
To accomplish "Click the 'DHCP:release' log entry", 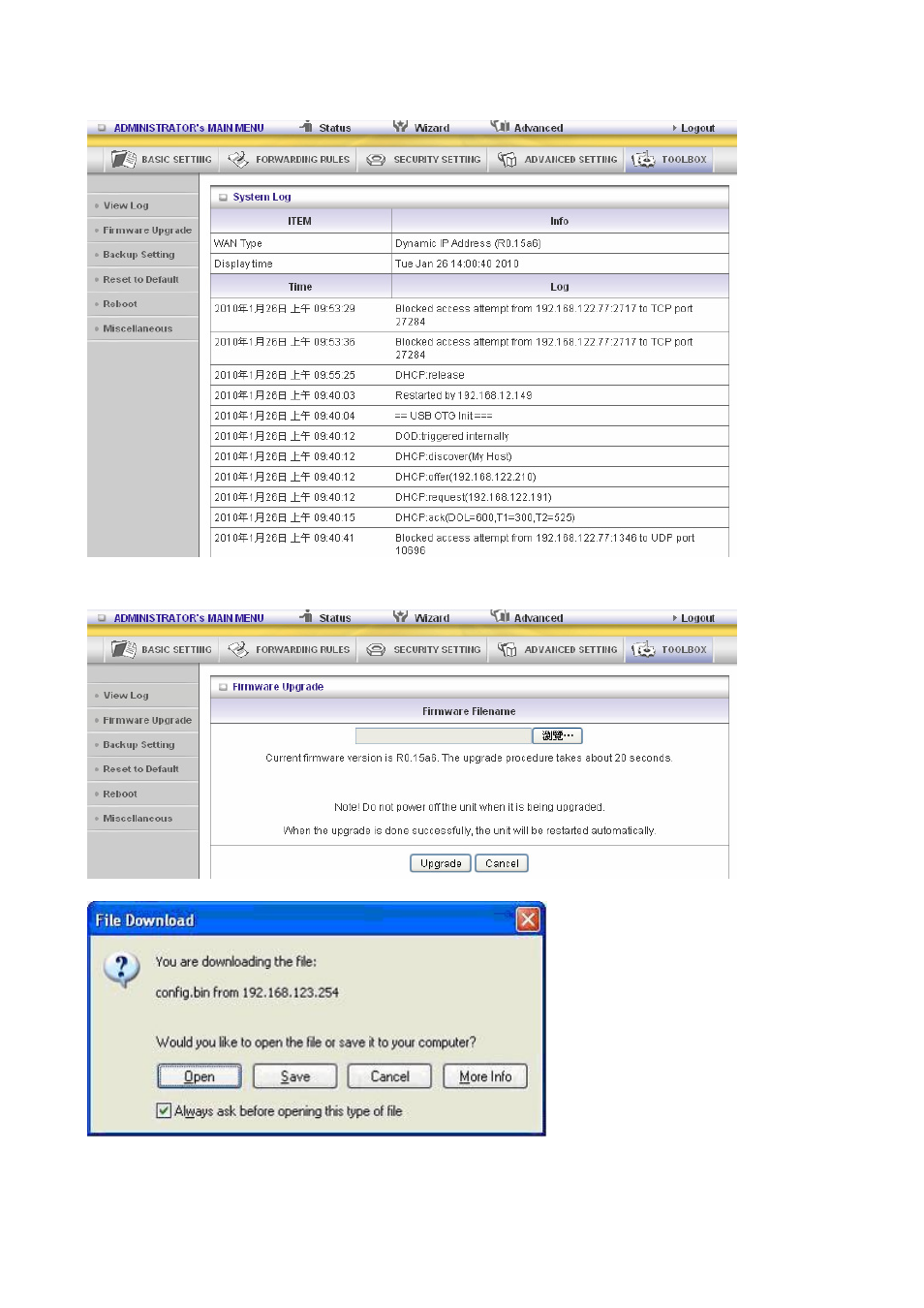I will (x=430, y=375).
